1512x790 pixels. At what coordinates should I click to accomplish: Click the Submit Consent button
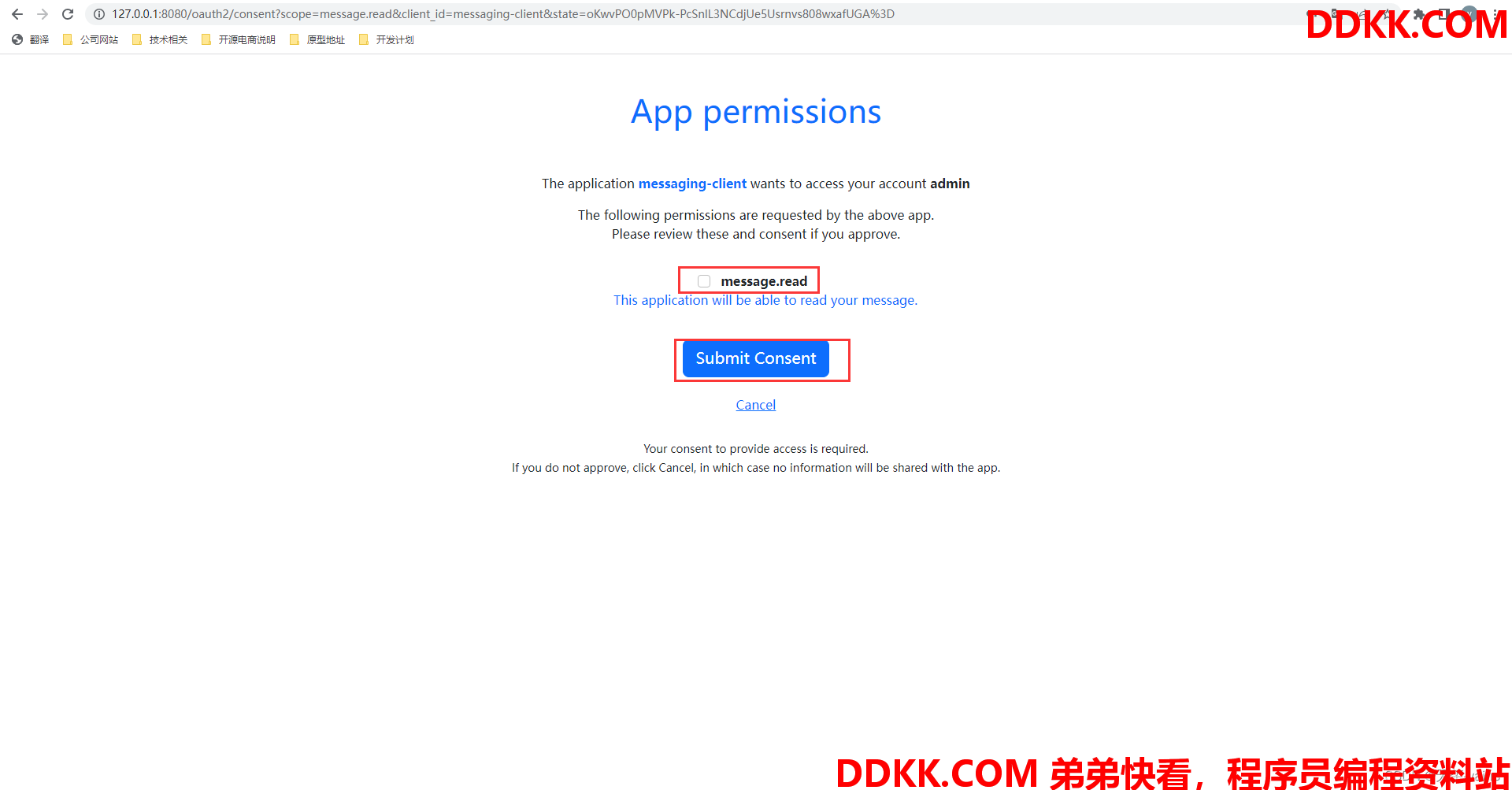coord(756,358)
